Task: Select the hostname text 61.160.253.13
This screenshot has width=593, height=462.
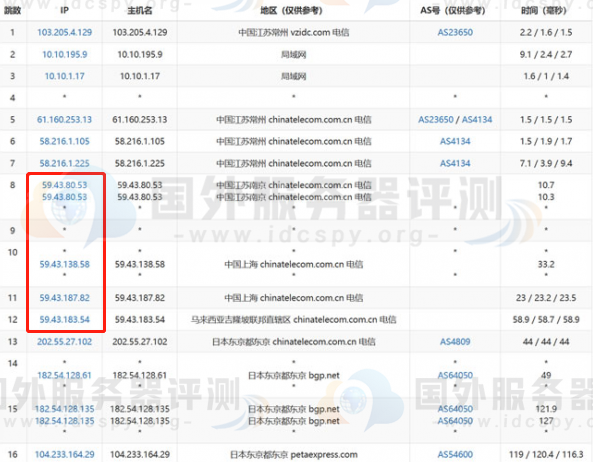Action: [140, 120]
